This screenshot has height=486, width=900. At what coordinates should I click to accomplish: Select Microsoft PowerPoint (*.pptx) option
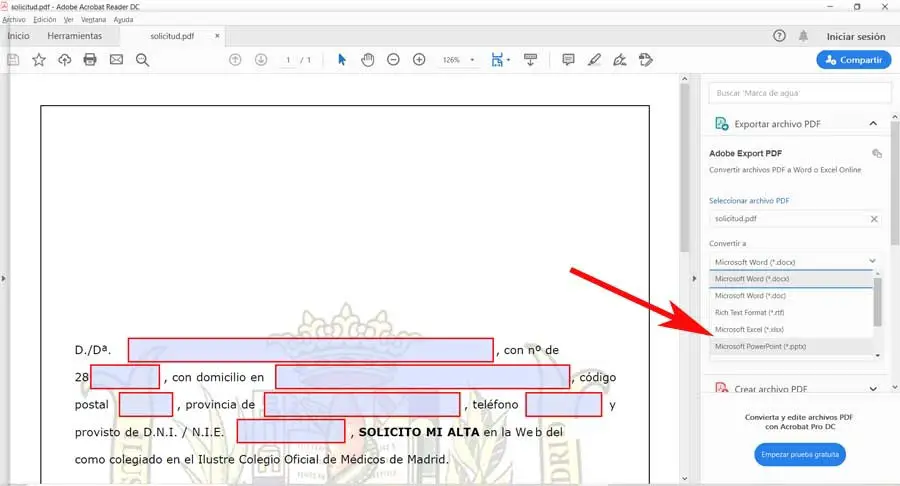pos(792,347)
